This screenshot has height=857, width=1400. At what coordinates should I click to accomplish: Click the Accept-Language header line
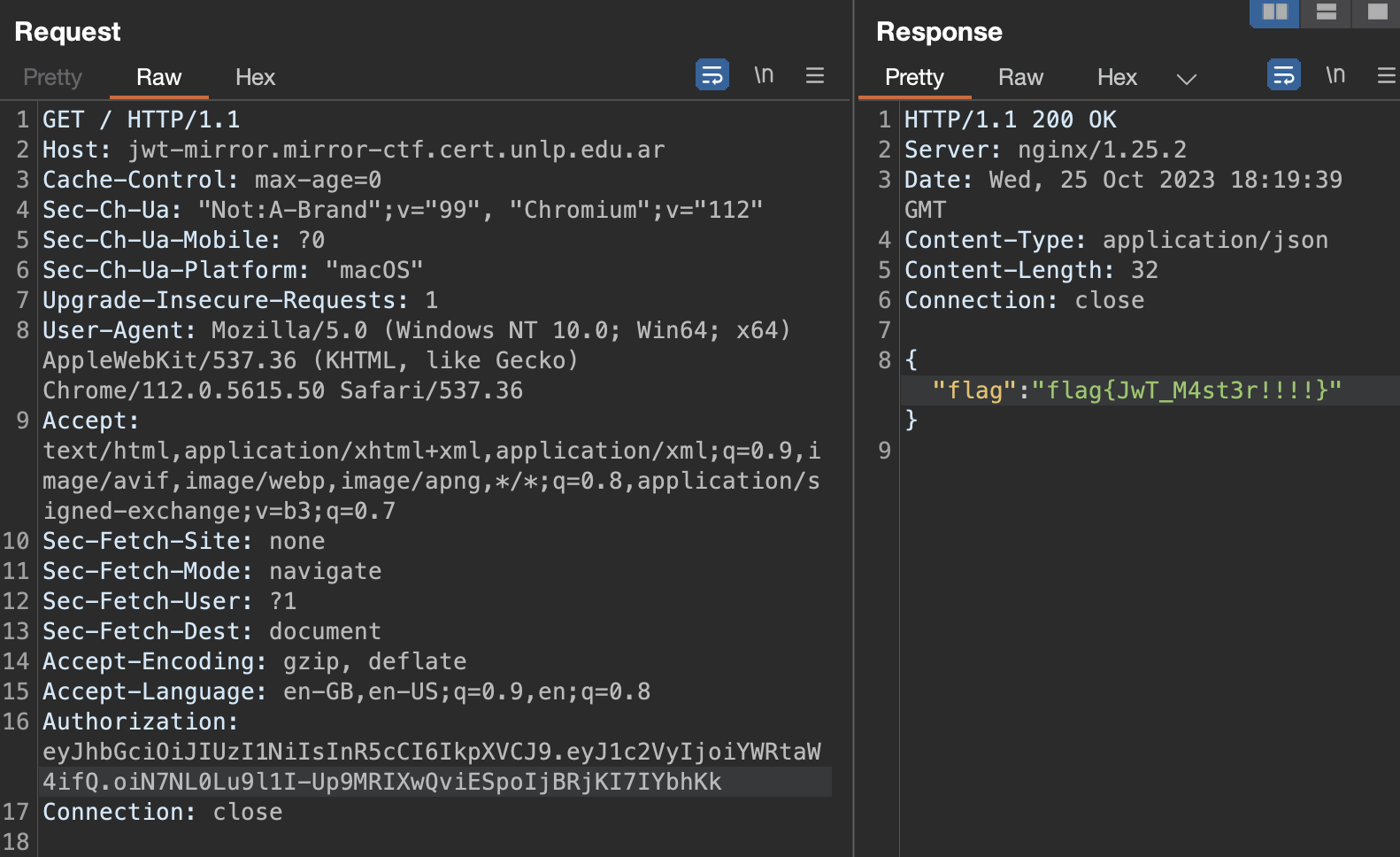coord(347,691)
